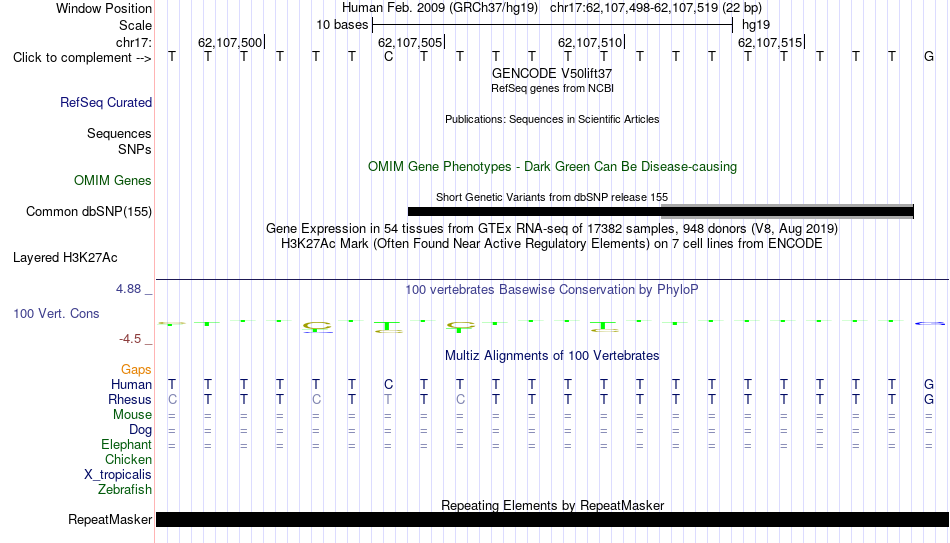Click the G base in the Rhesus row
Screen dimensions: 950x543
pyautogui.click(x=929, y=400)
